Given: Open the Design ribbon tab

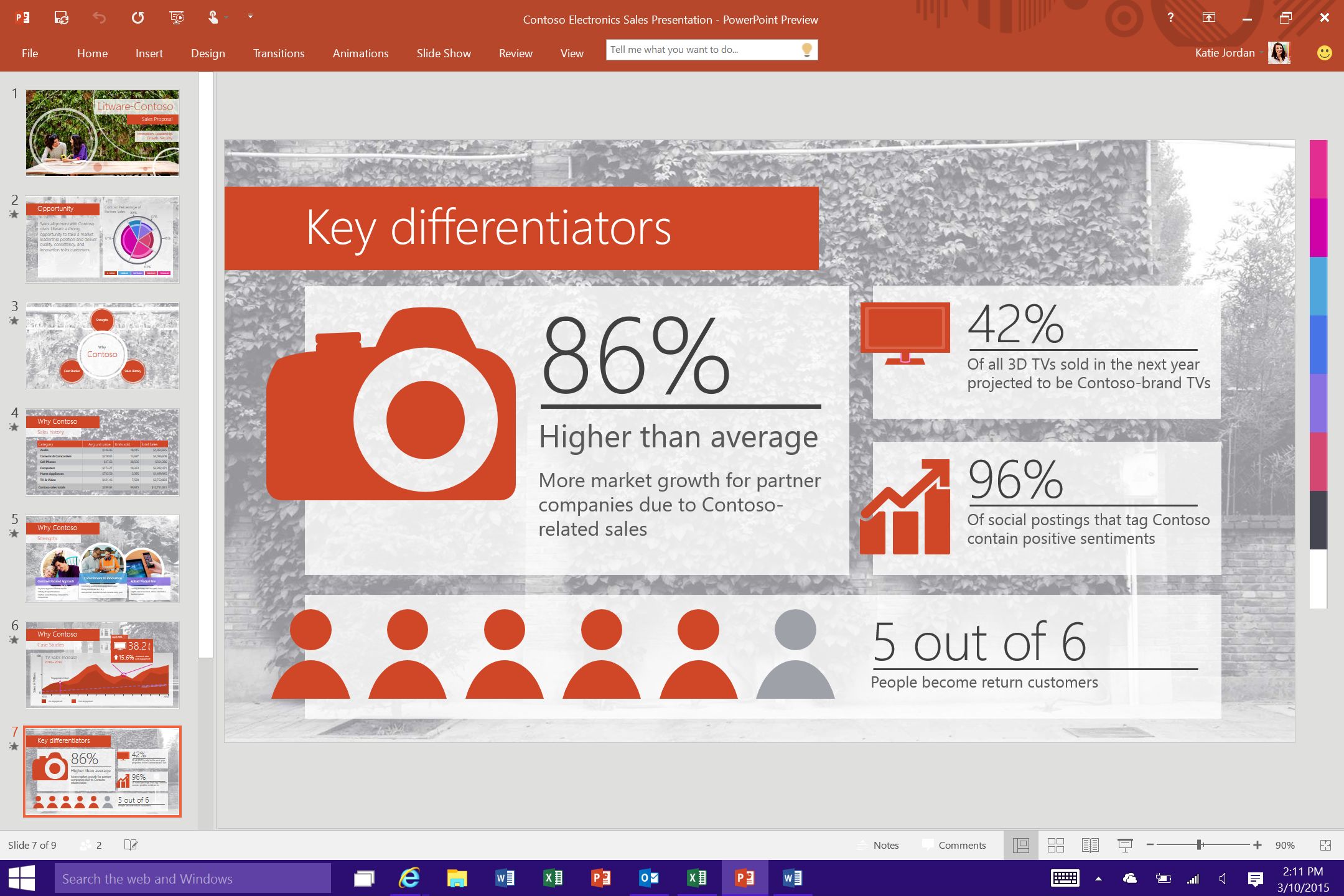Looking at the screenshot, I should pyautogui.click(x=208, y=54).
